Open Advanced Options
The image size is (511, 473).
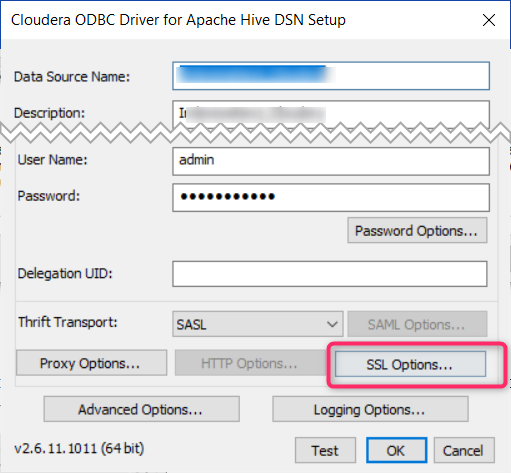click(x=141, y=409)
